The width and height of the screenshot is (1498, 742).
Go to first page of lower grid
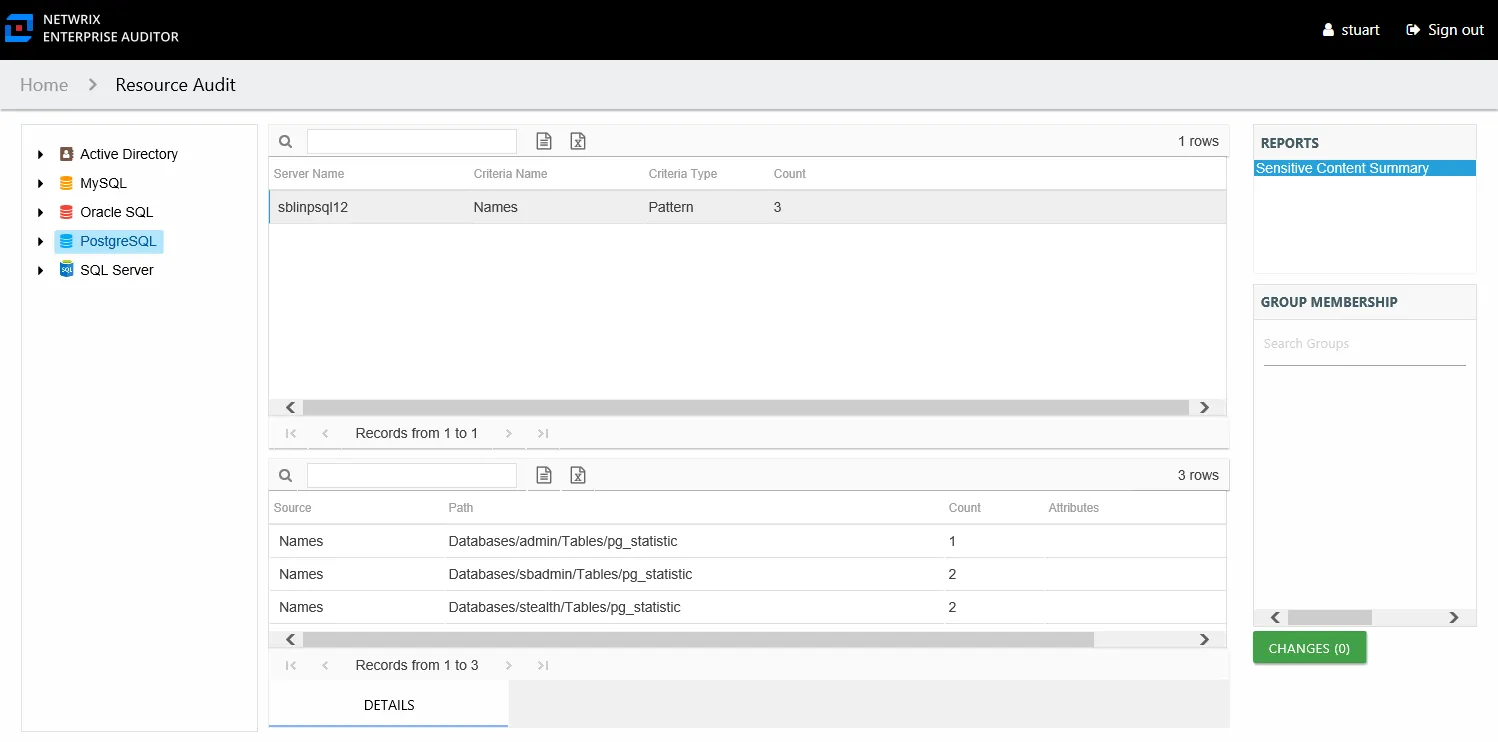pos(291,665)
